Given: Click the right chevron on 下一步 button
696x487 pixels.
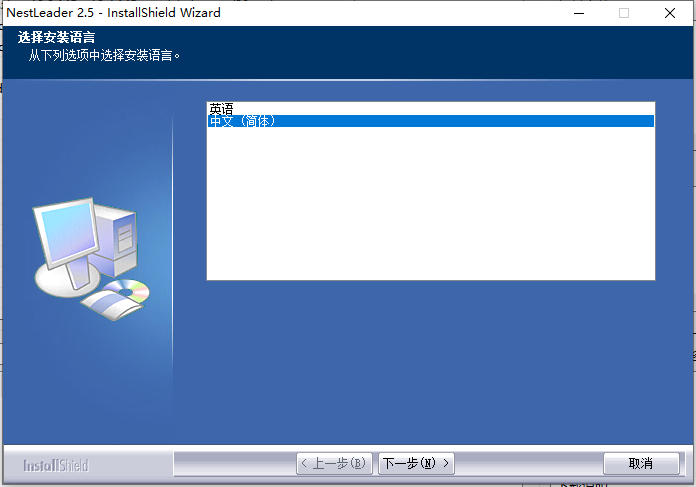Looking at the screenshot, I should pos(446,463).
